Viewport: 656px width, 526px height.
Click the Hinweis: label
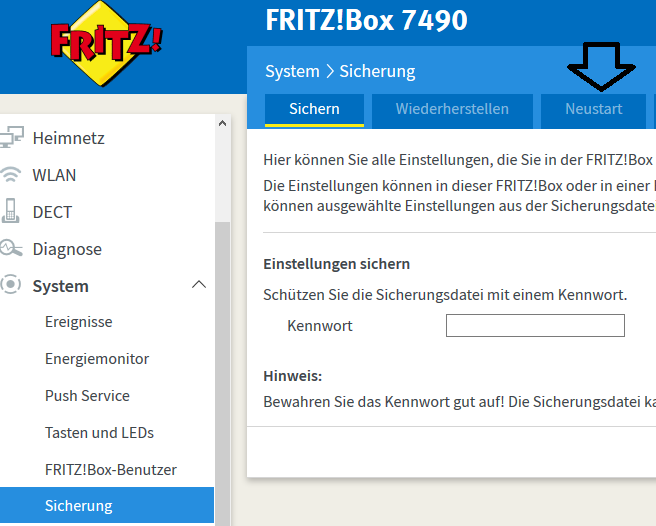(292, 376)
